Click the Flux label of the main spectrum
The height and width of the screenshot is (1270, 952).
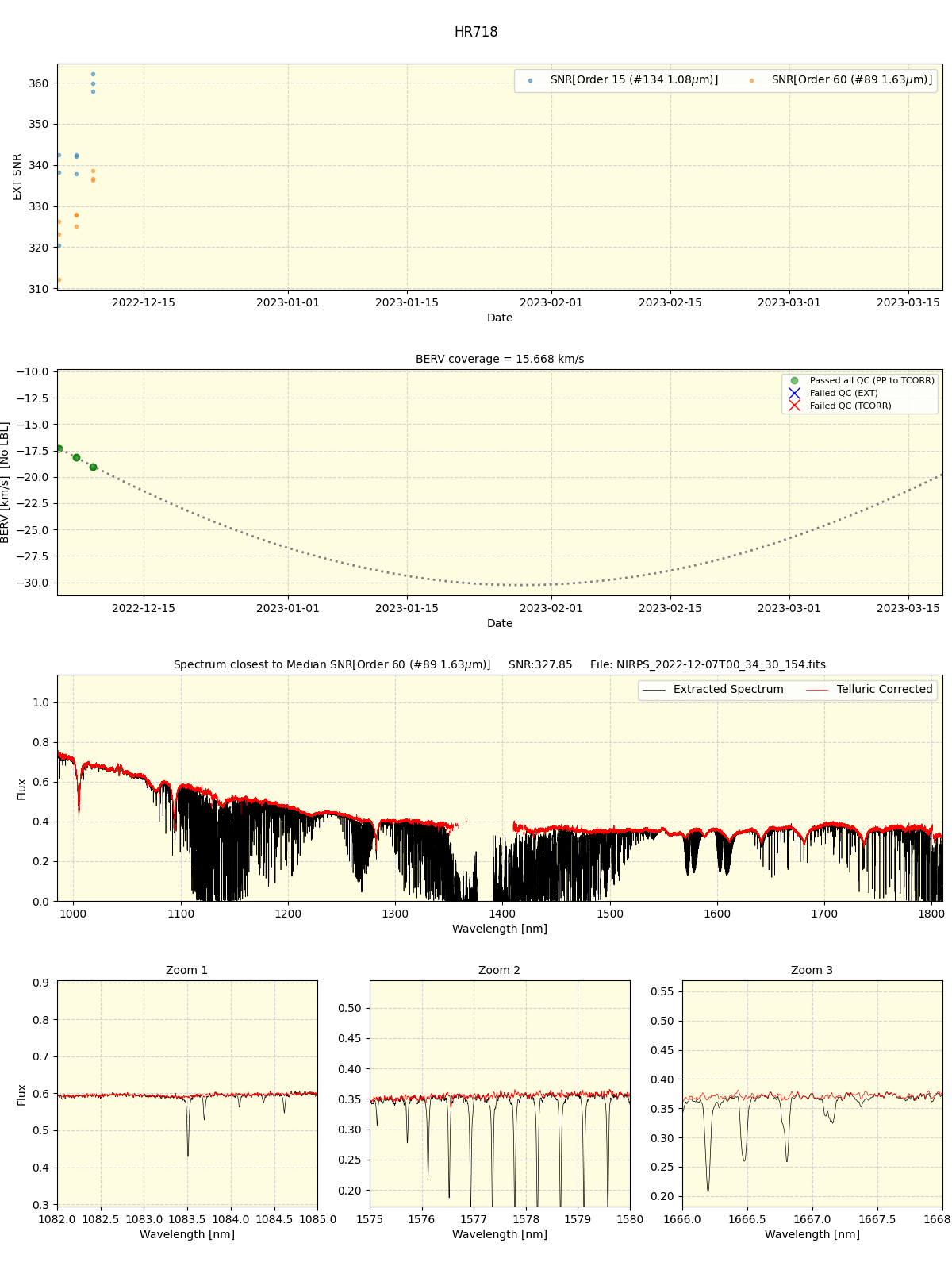(22, 789)
